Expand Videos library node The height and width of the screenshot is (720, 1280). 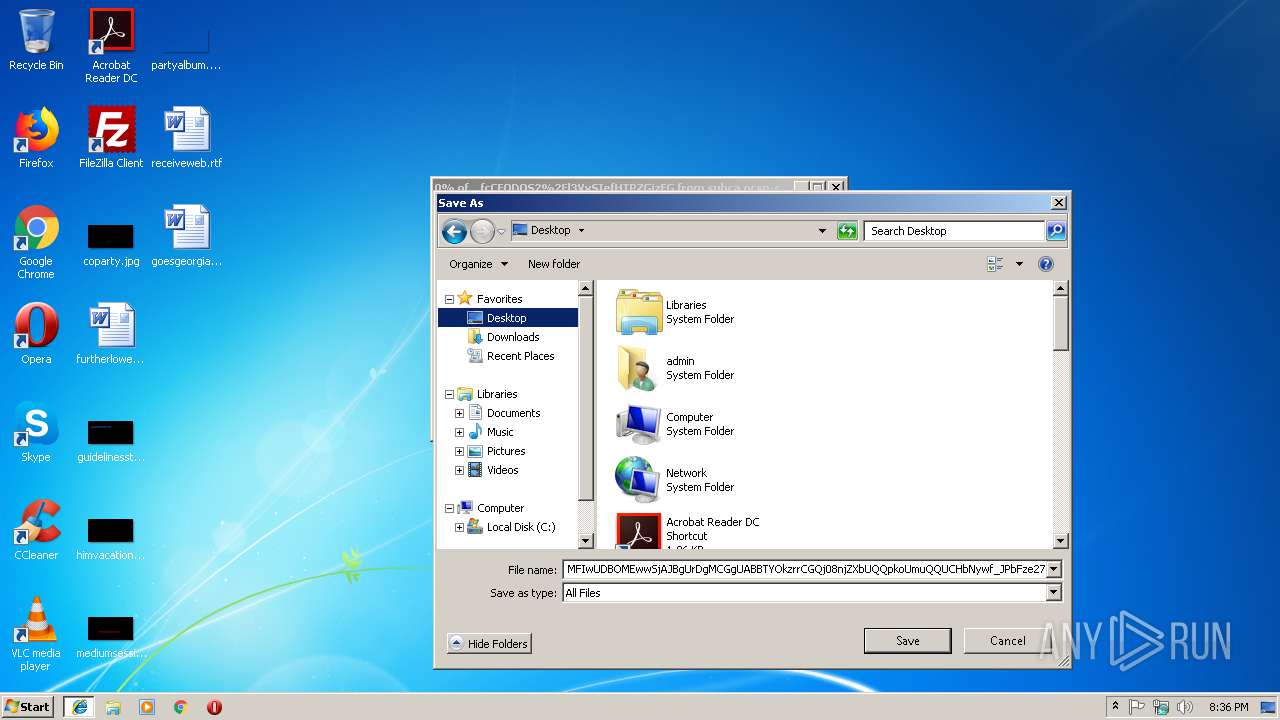point(459,470)
